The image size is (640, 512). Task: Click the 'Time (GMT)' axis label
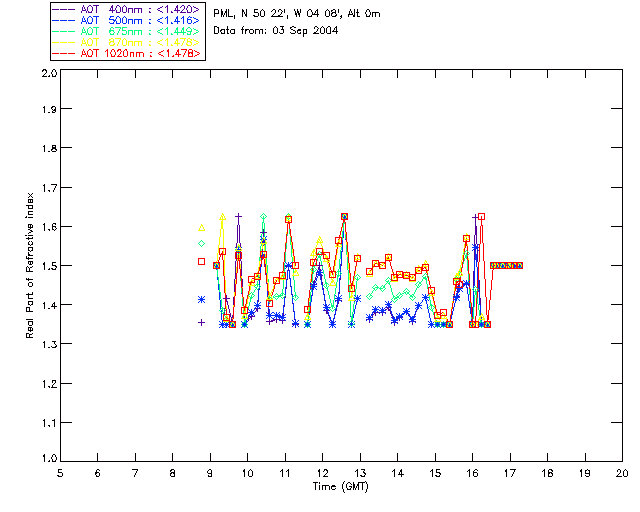tap(341, 486)
